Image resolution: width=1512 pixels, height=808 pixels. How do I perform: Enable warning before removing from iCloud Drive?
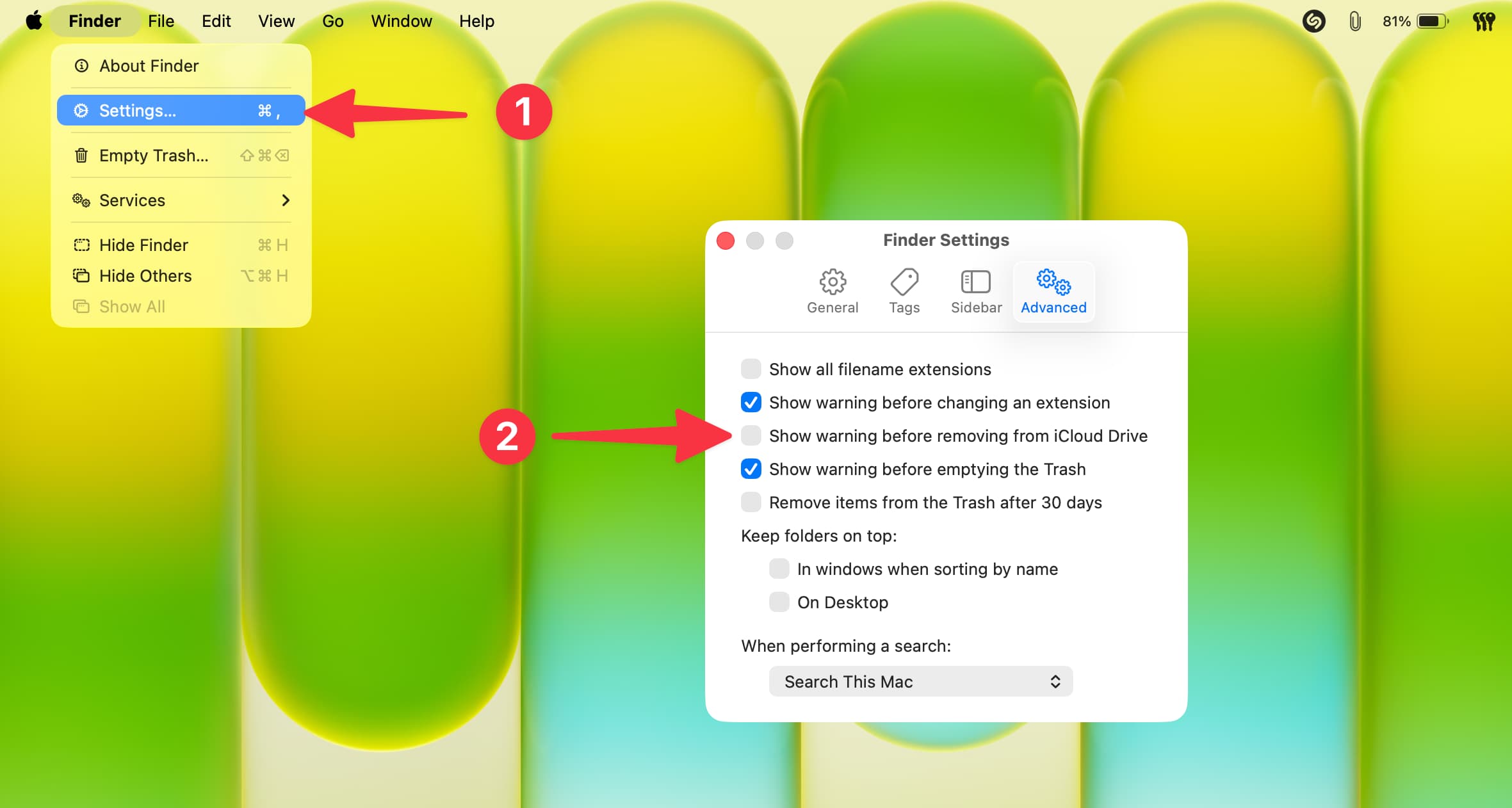[751, 436]
